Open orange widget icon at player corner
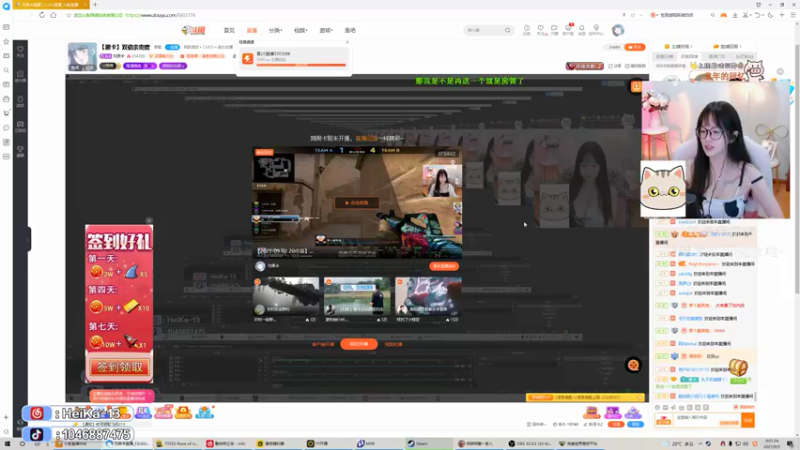Viewport: 800px width, 450px height. coord(636,86)
